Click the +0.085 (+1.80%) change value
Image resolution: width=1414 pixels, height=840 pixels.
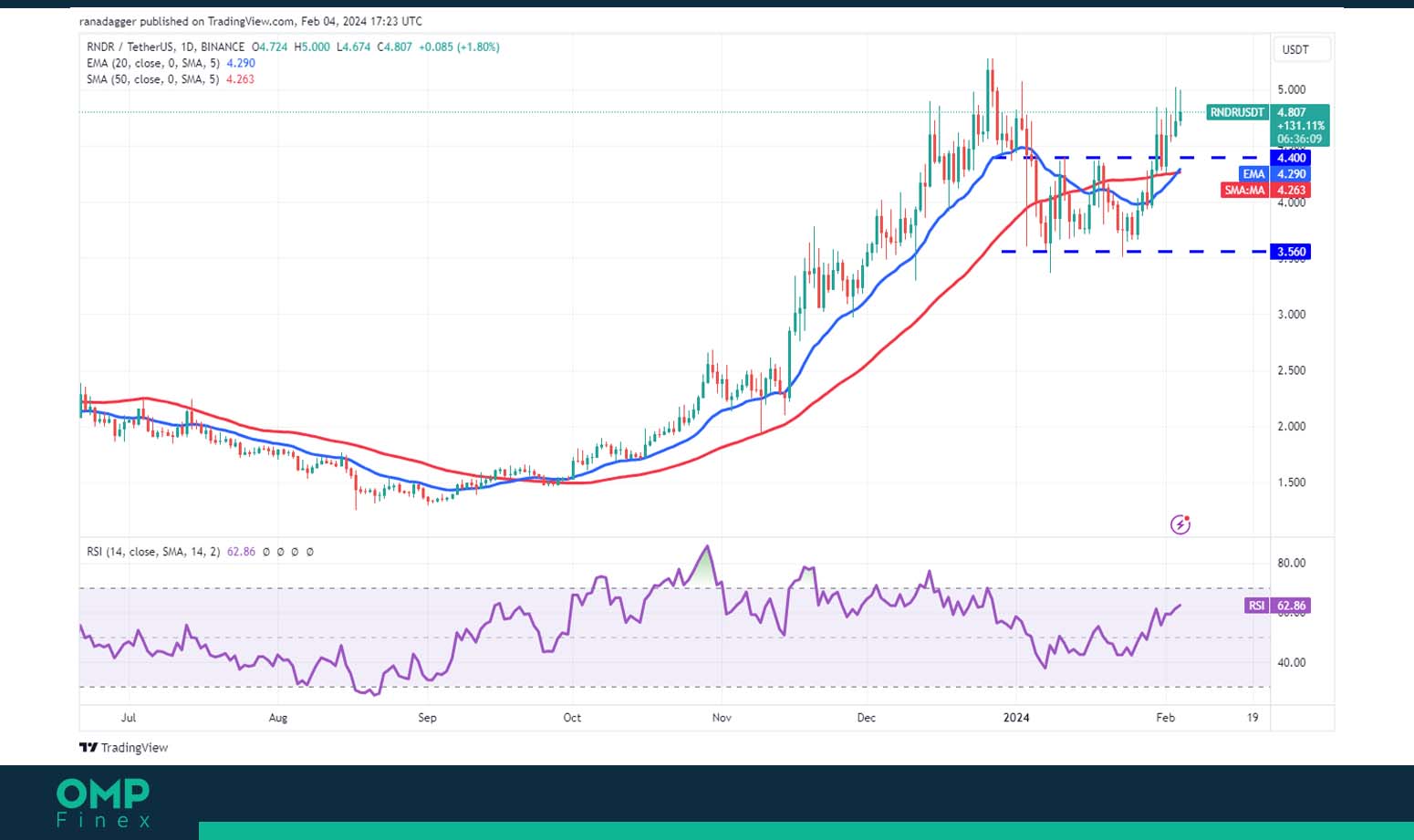[x=459, y=47]
